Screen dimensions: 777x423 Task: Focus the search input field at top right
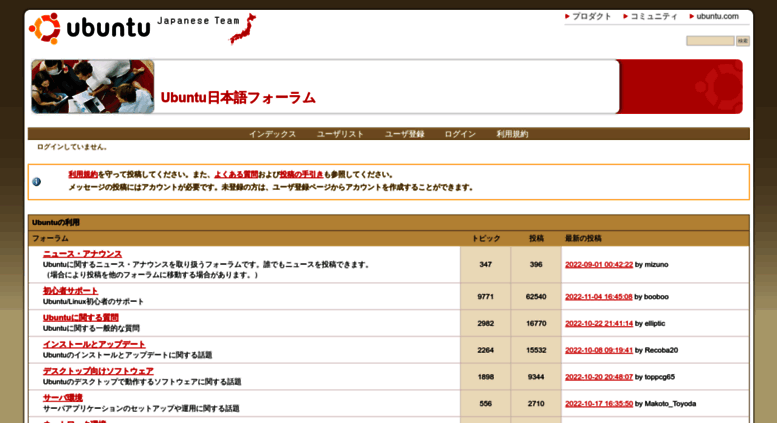(x=710, y=41)
